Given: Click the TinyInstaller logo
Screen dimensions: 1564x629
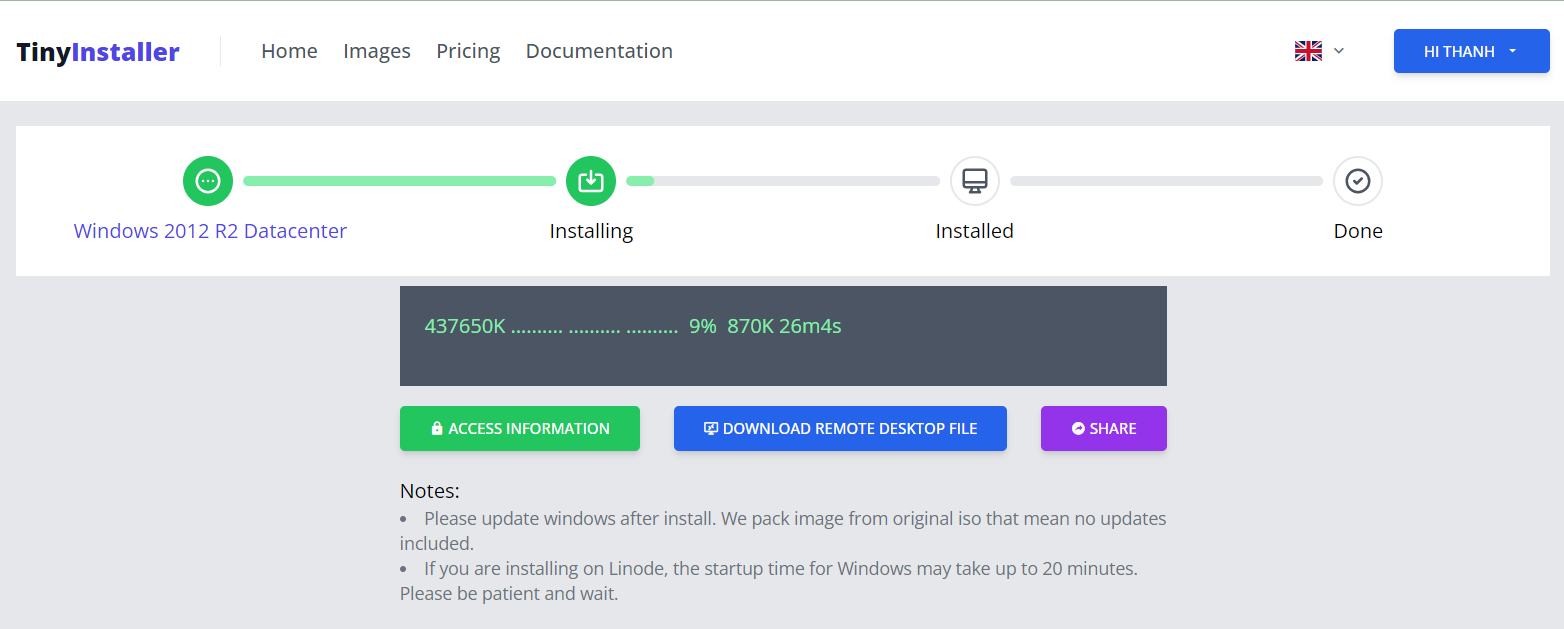Looking at the screenshot, I should [98, 52].
